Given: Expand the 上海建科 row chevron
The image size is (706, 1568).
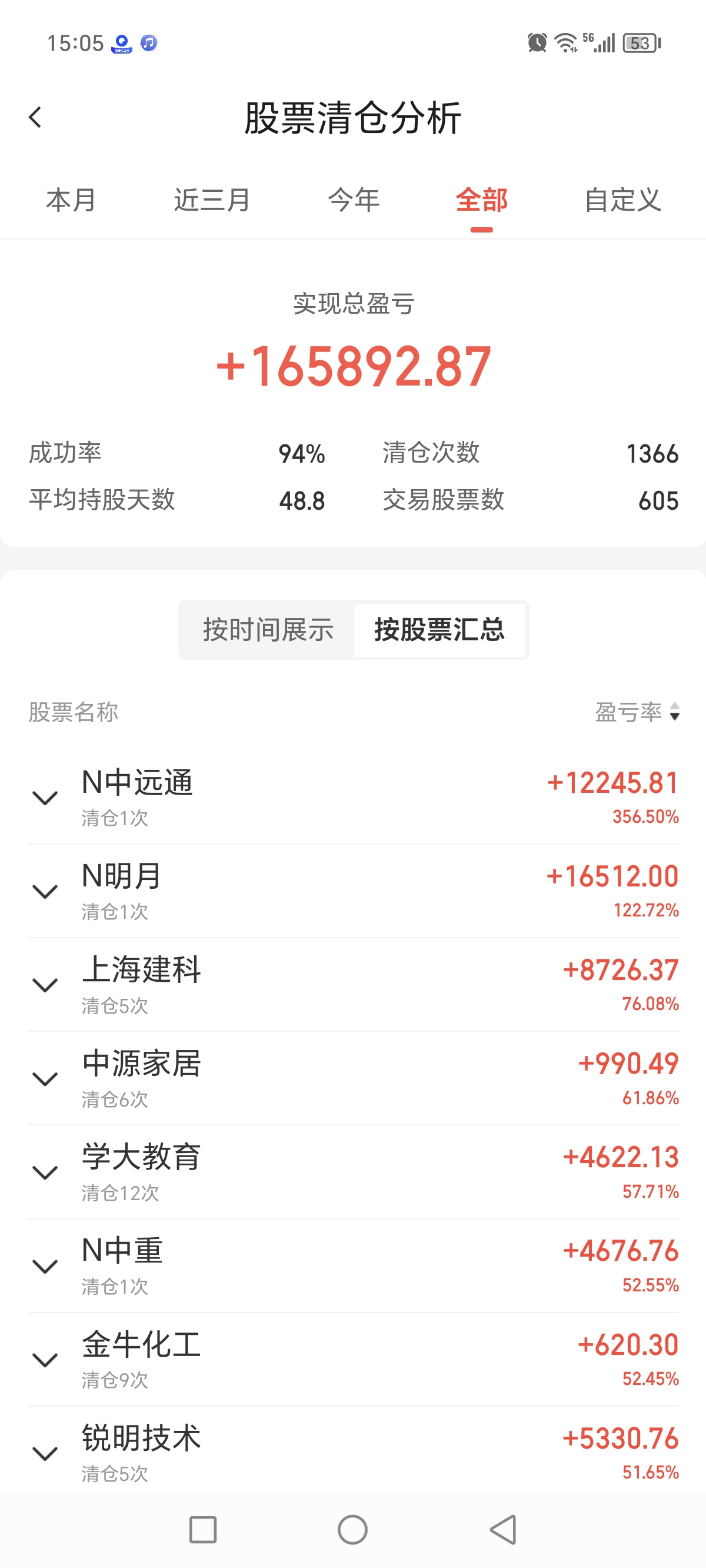Looking at the screenshot, I should (45, 985).
